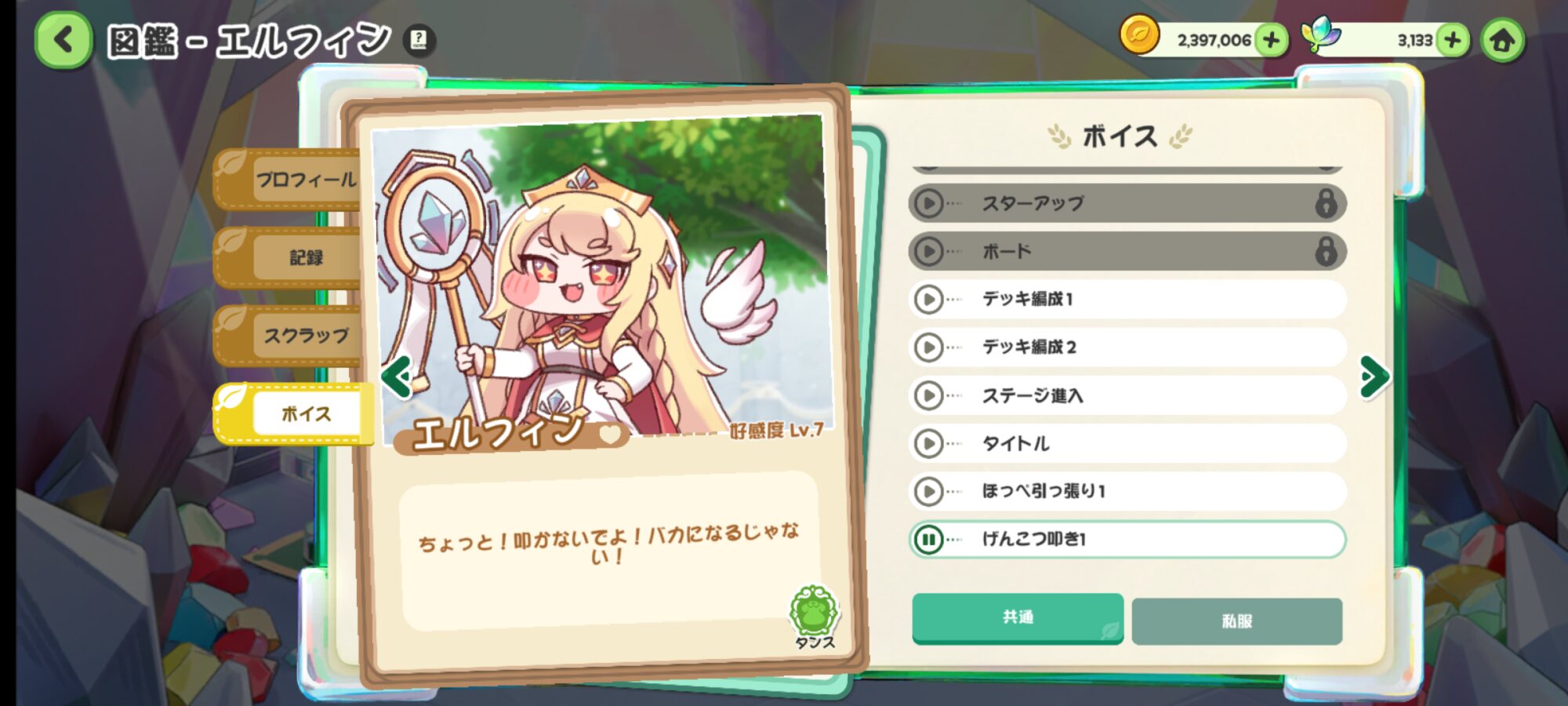Add gold coins with the plus button

pos(1271,39)
